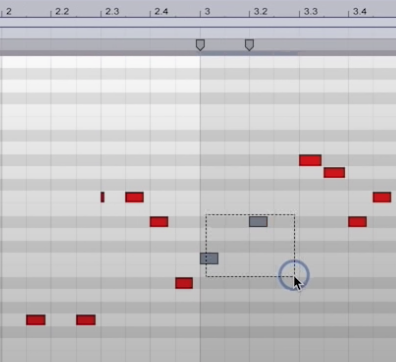Click the loop start marker at bar 3

[x=200, y=45]
